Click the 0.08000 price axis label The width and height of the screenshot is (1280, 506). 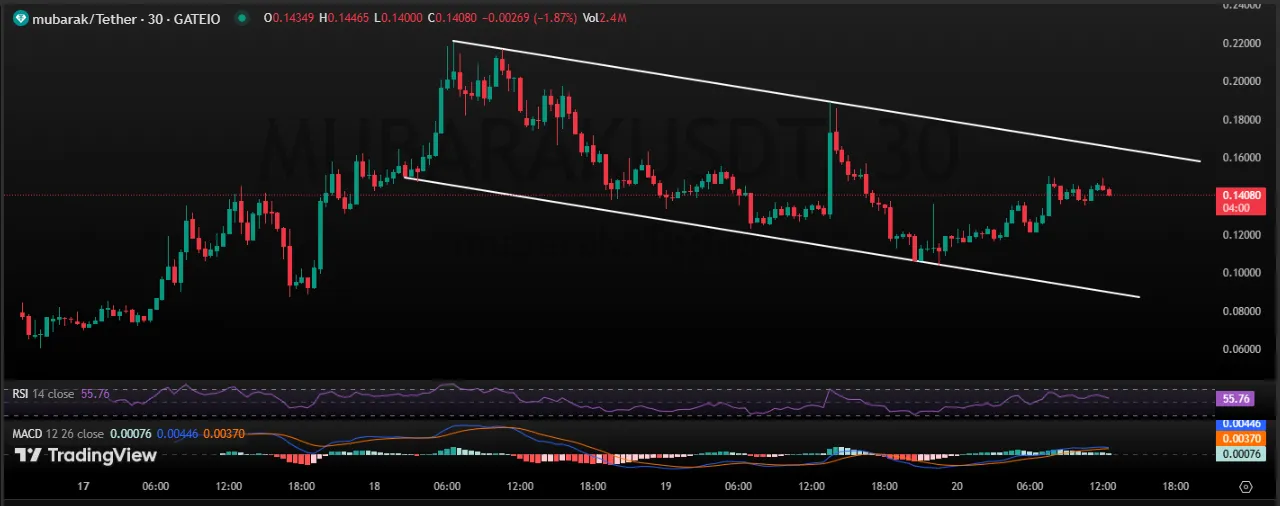click(x=1240, y=311)
